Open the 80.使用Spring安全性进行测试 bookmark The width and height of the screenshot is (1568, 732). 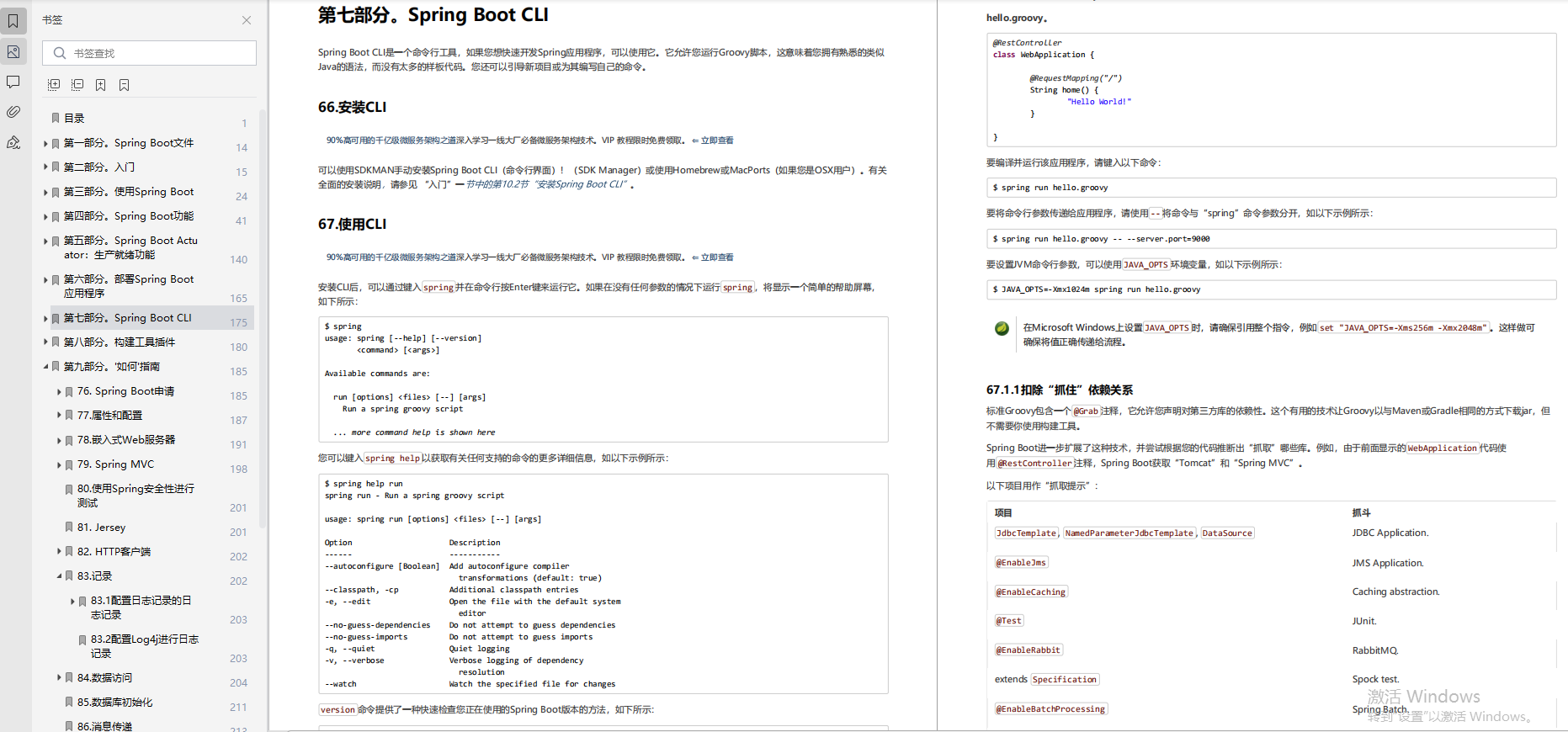136,496
